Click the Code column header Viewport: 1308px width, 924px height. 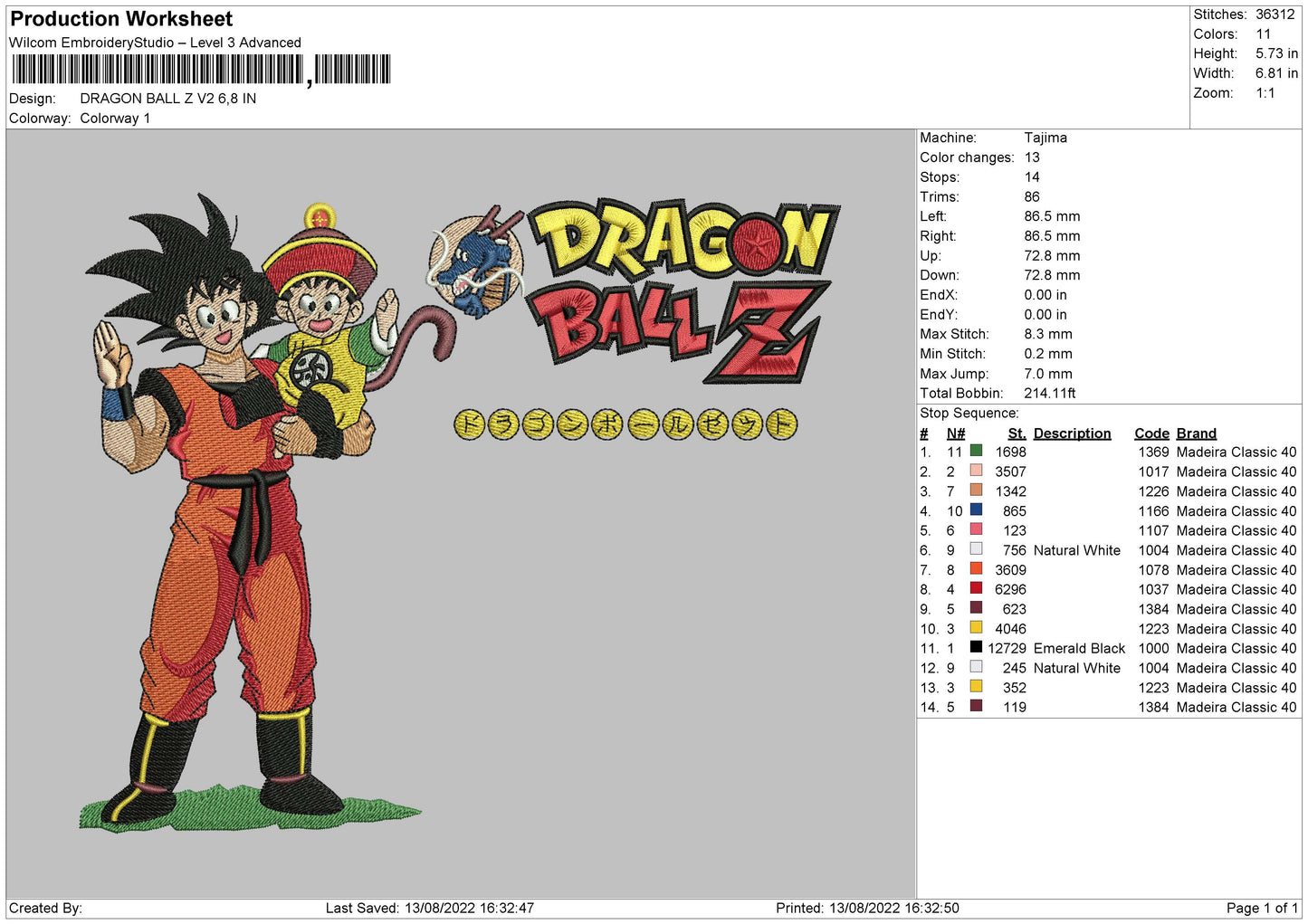pos(1151,433)
